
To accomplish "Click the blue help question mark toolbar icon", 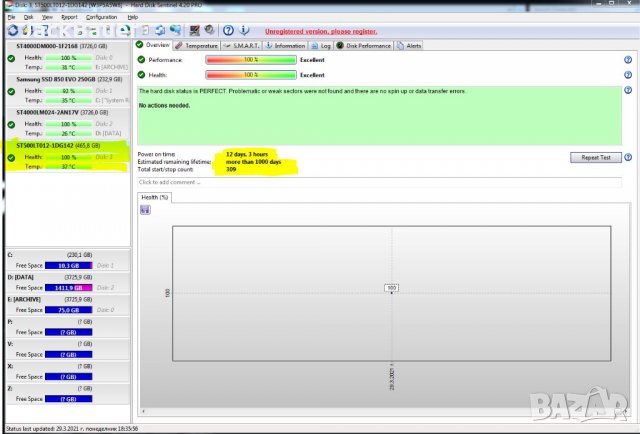I will (x=229, y=31).
